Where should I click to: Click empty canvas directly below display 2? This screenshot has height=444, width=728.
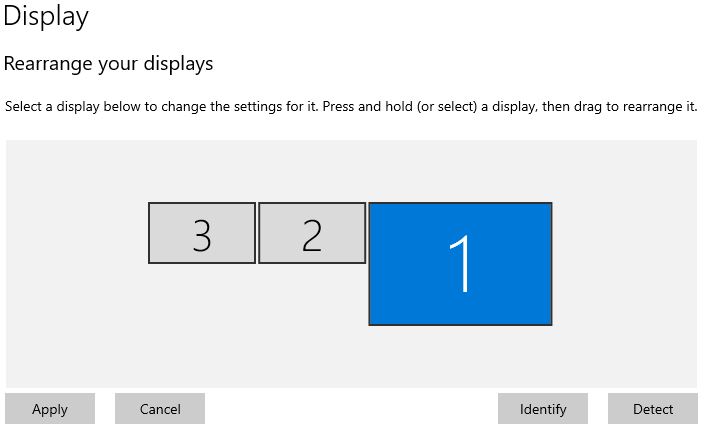coord(312,320)
